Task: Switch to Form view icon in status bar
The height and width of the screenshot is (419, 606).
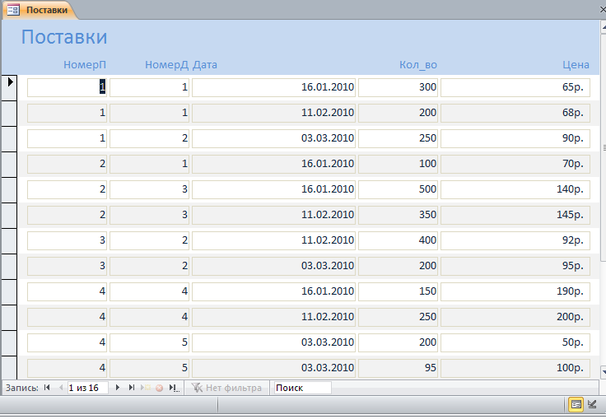Action: click(576, 404)
